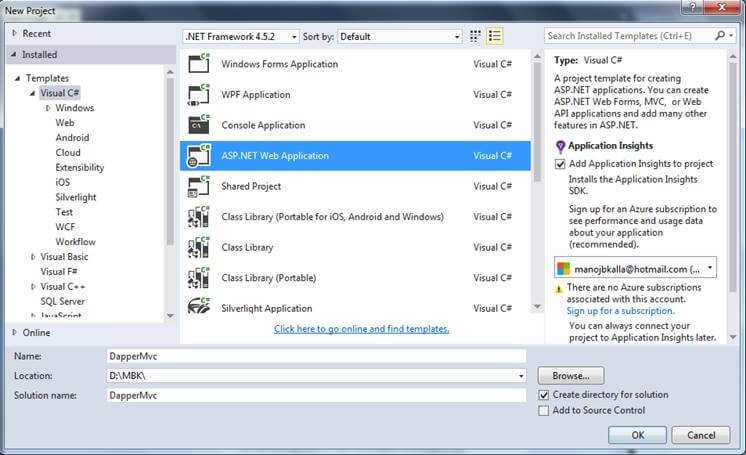Screen dimensions: 746x455
Task: Select the Silverlight Application template icon
Action: (x=199, y=306)
